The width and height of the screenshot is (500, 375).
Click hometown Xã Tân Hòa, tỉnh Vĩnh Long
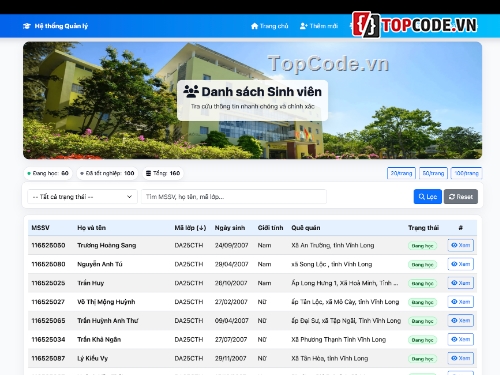330,358
